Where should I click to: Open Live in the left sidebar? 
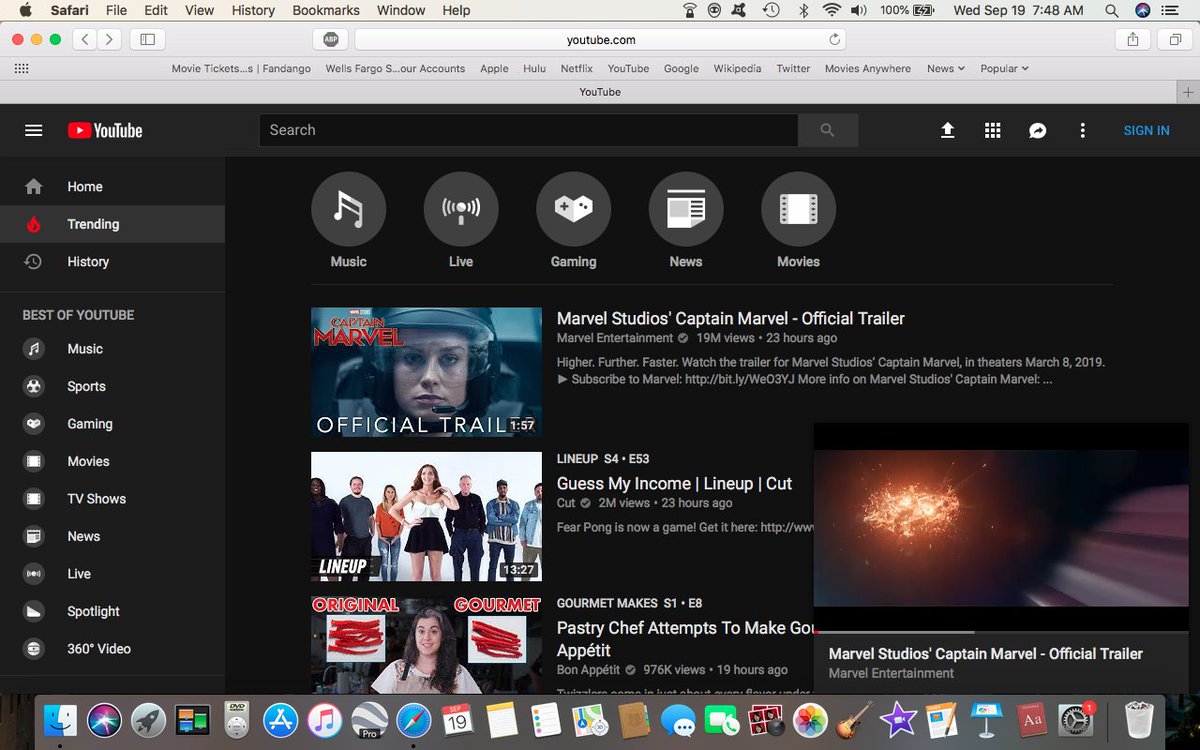click(x=112, y=573)
